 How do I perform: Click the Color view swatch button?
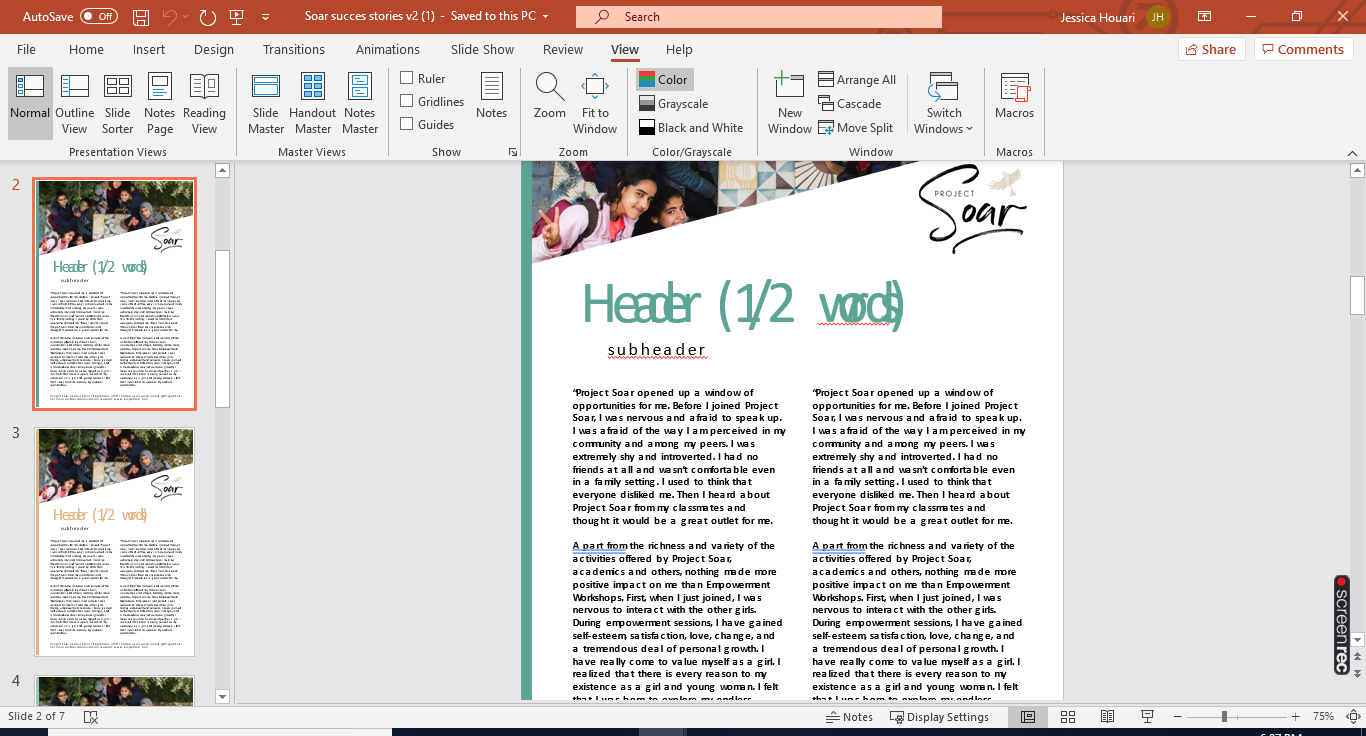pyautogui.click(x=663, y=80)
